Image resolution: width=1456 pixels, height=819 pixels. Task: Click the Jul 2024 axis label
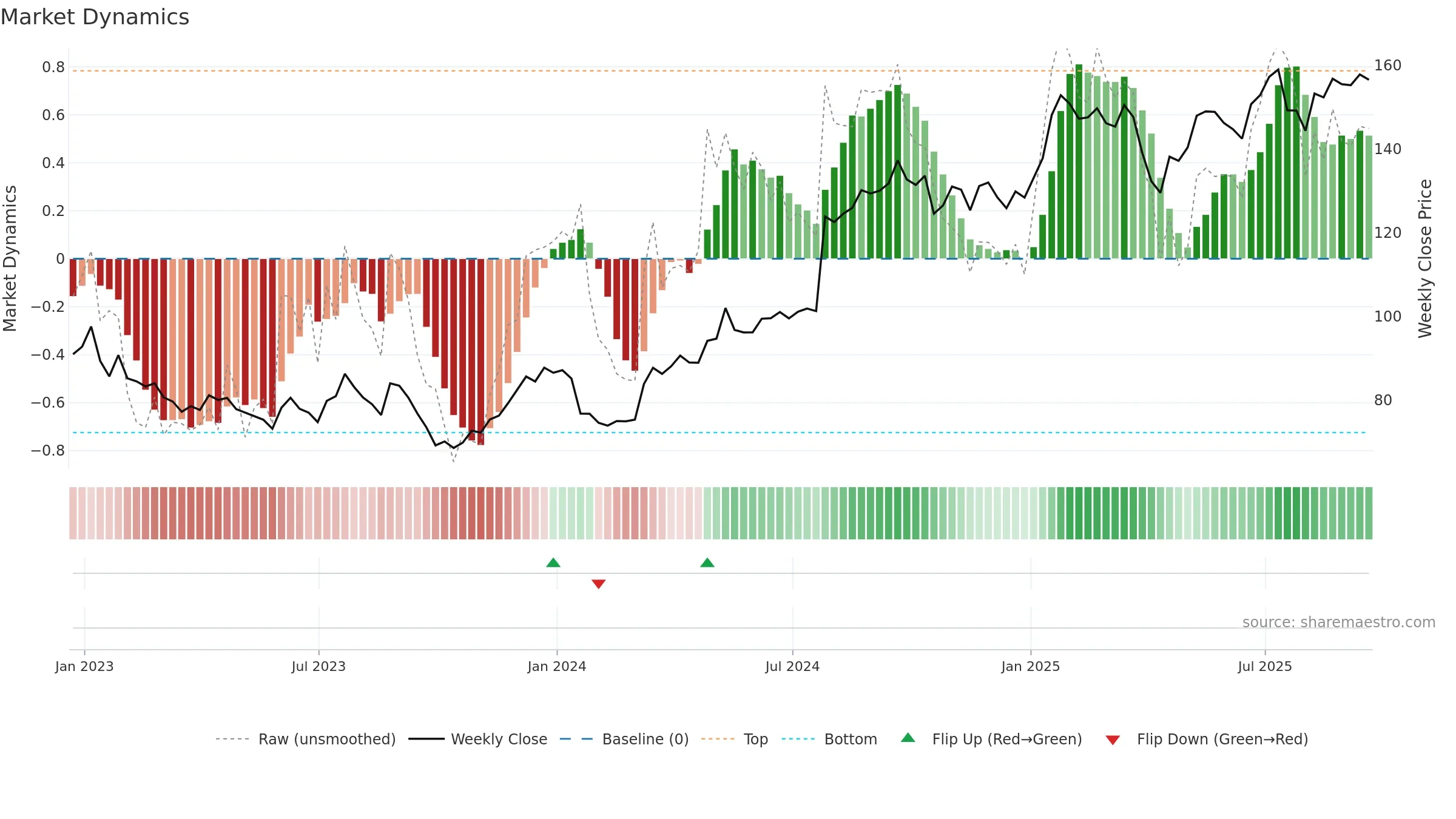click(x=792, y=666)
